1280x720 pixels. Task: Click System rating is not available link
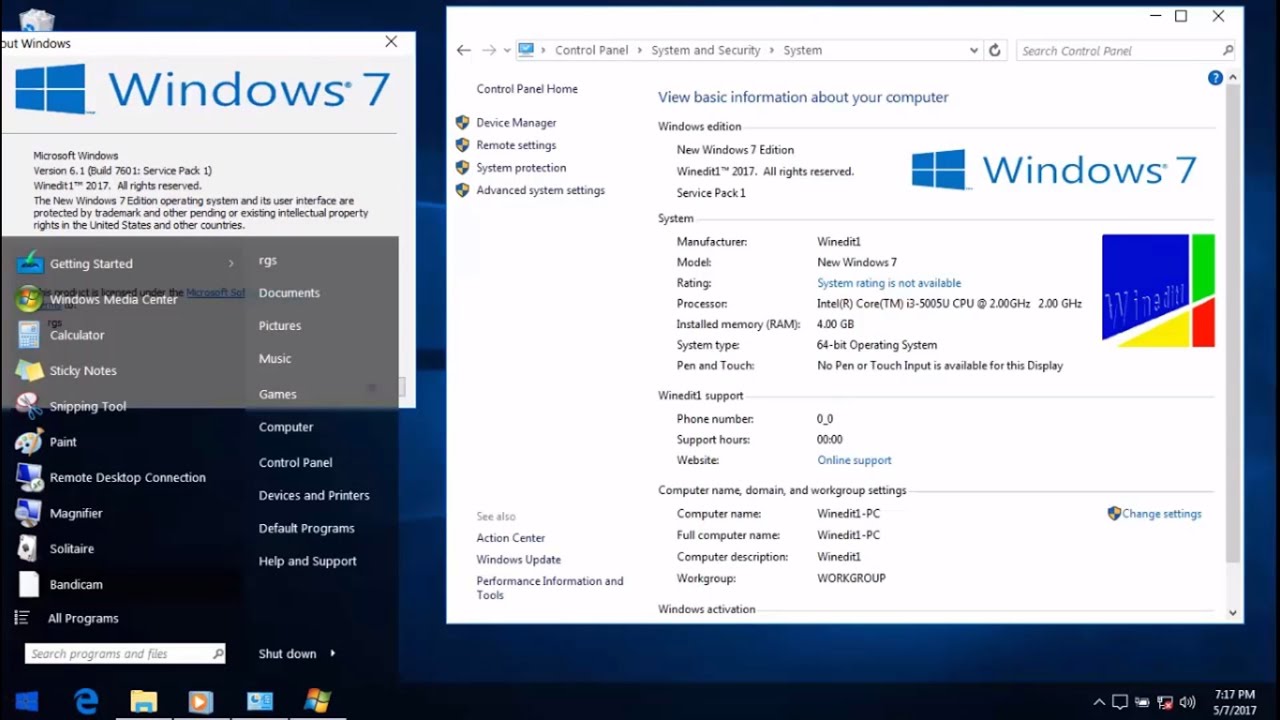click(889, 283)
